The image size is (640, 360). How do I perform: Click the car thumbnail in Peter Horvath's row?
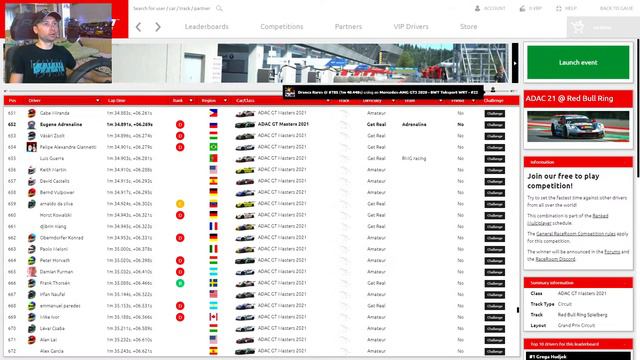coord(245,260)
